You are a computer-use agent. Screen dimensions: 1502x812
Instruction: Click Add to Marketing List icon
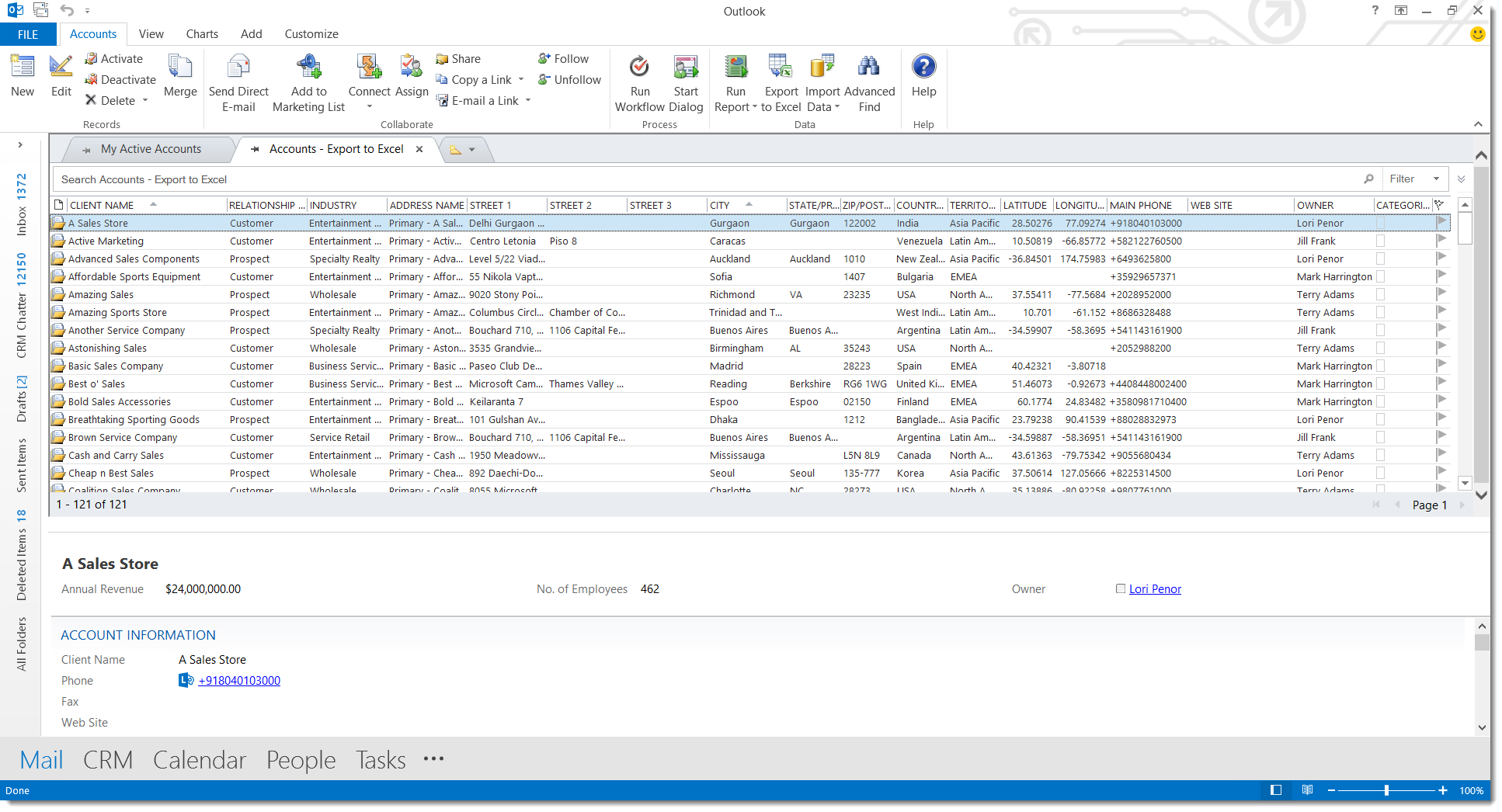308,68
